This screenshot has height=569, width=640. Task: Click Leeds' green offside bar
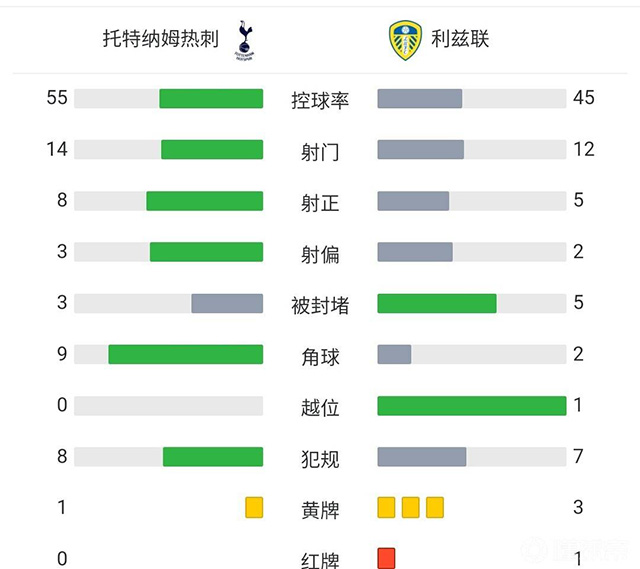[x=471, y=405]
